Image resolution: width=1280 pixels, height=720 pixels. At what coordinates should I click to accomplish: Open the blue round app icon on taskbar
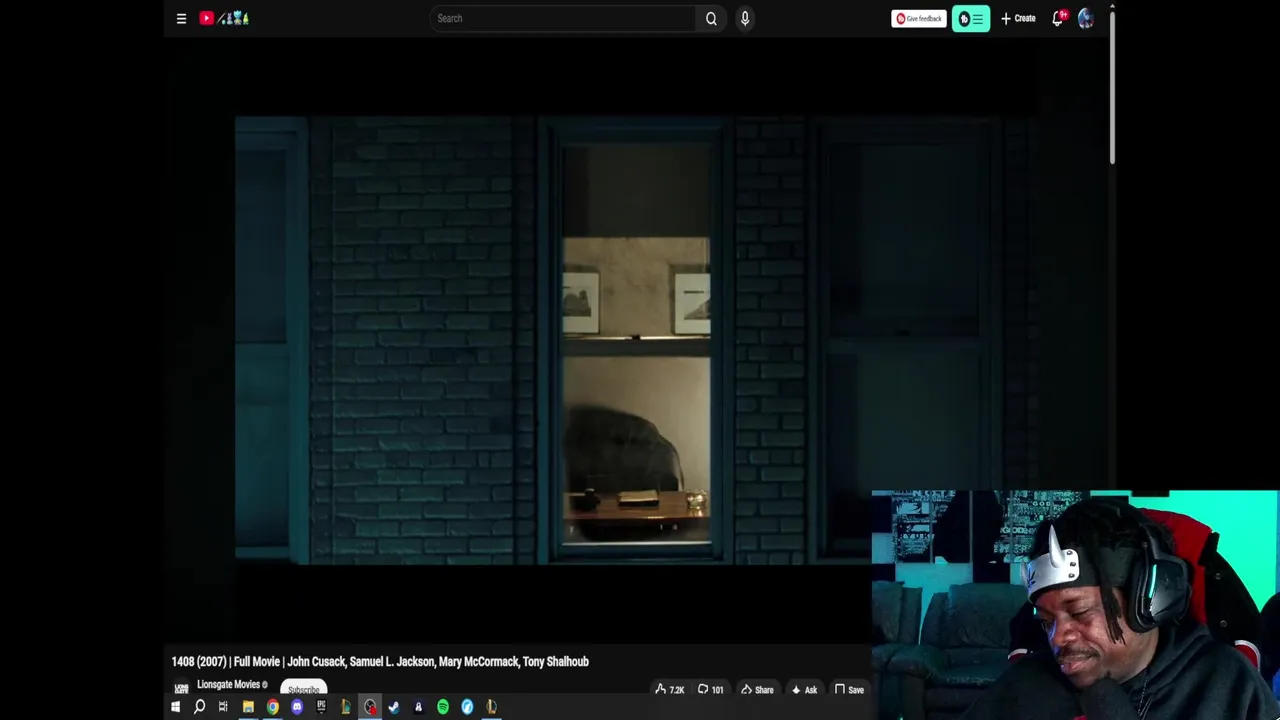click(467, 707)
